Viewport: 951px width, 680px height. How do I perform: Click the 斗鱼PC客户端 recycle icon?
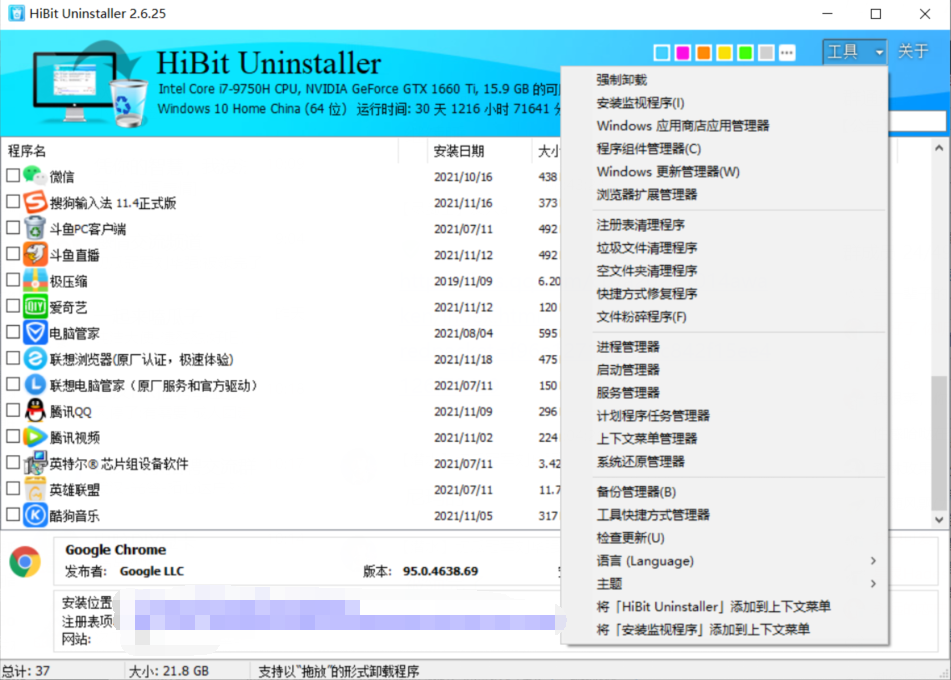tap(35, 228)
